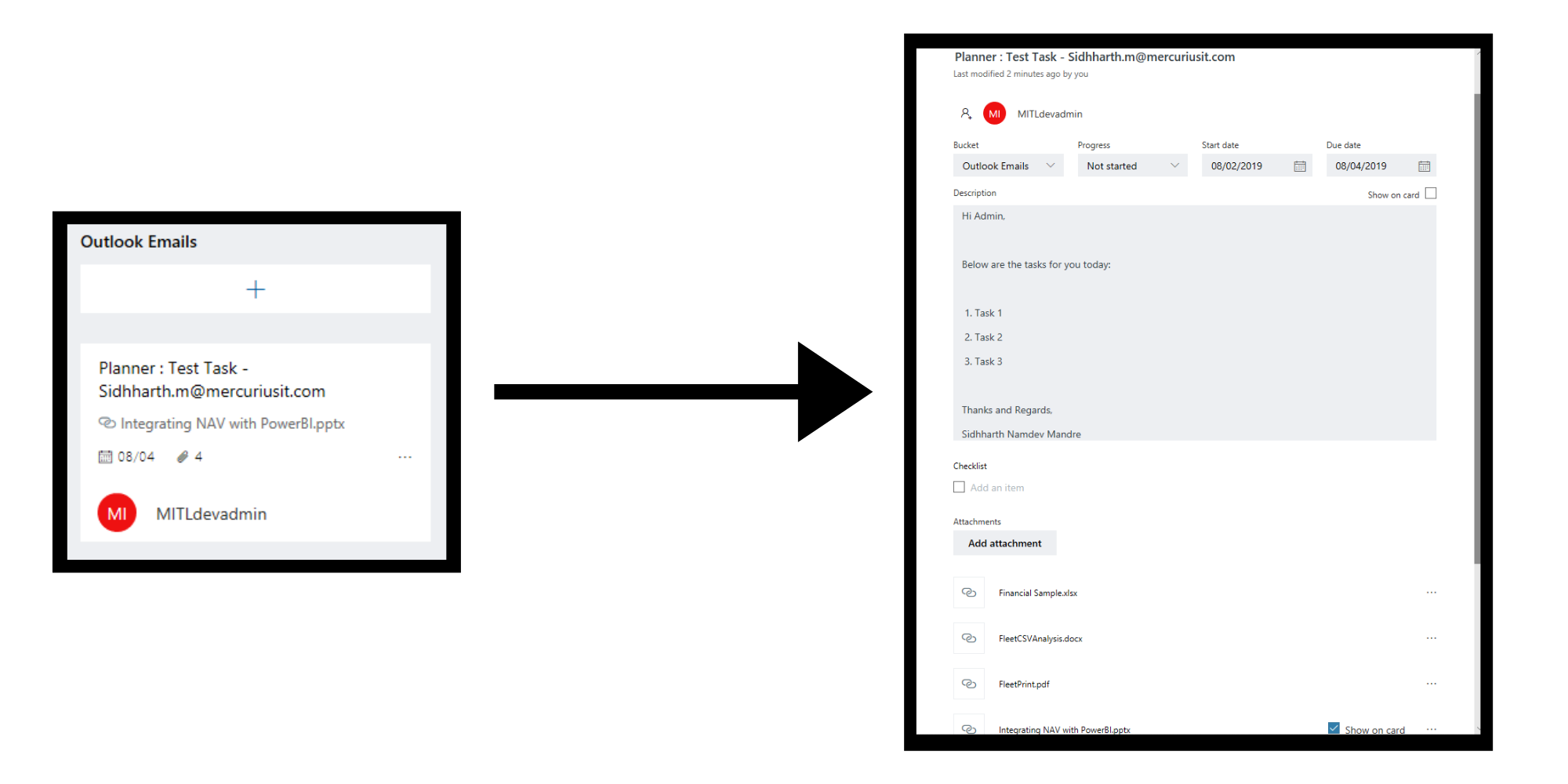Click the link icon beside FleetCSVAnalysis.docx
This screenshot has height=784, width=1568.
click(x=969, y=638)
